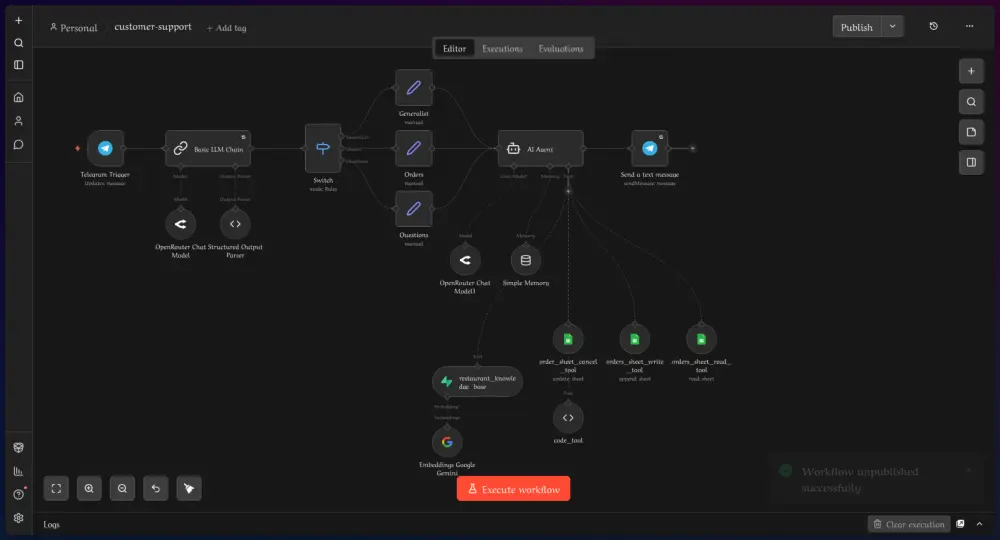Open search from the left sidebar
This screenshot has height=540, width=1000.
point(18,43)
